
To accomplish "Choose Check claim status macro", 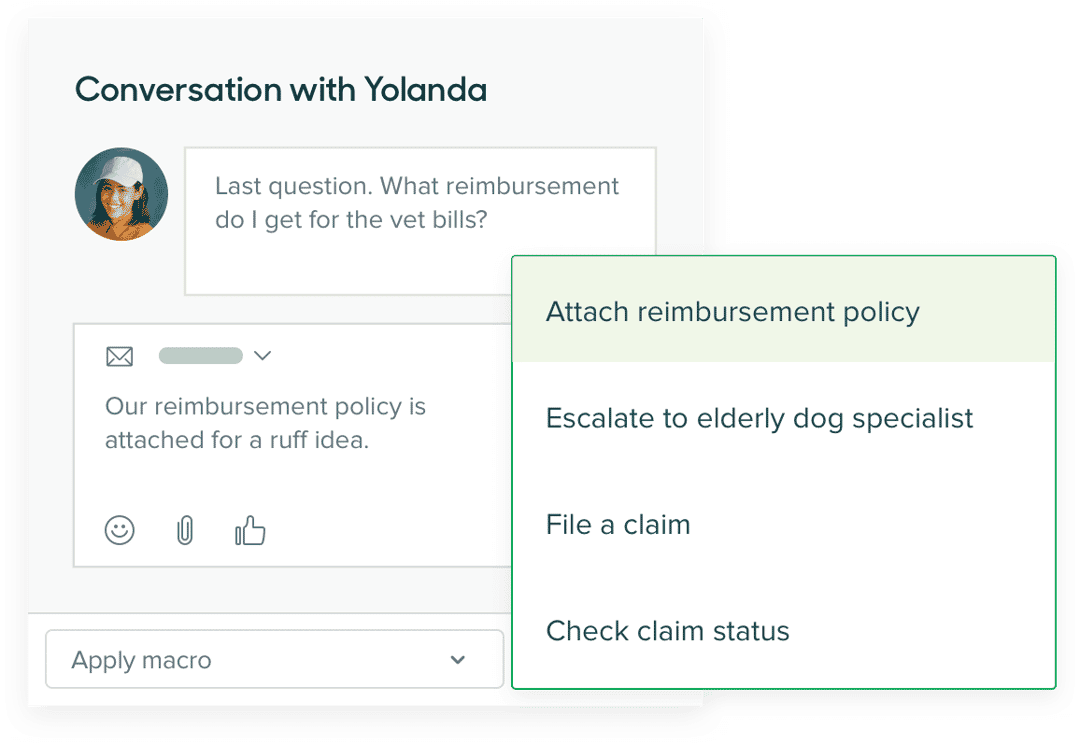I will tap(784, 631).
